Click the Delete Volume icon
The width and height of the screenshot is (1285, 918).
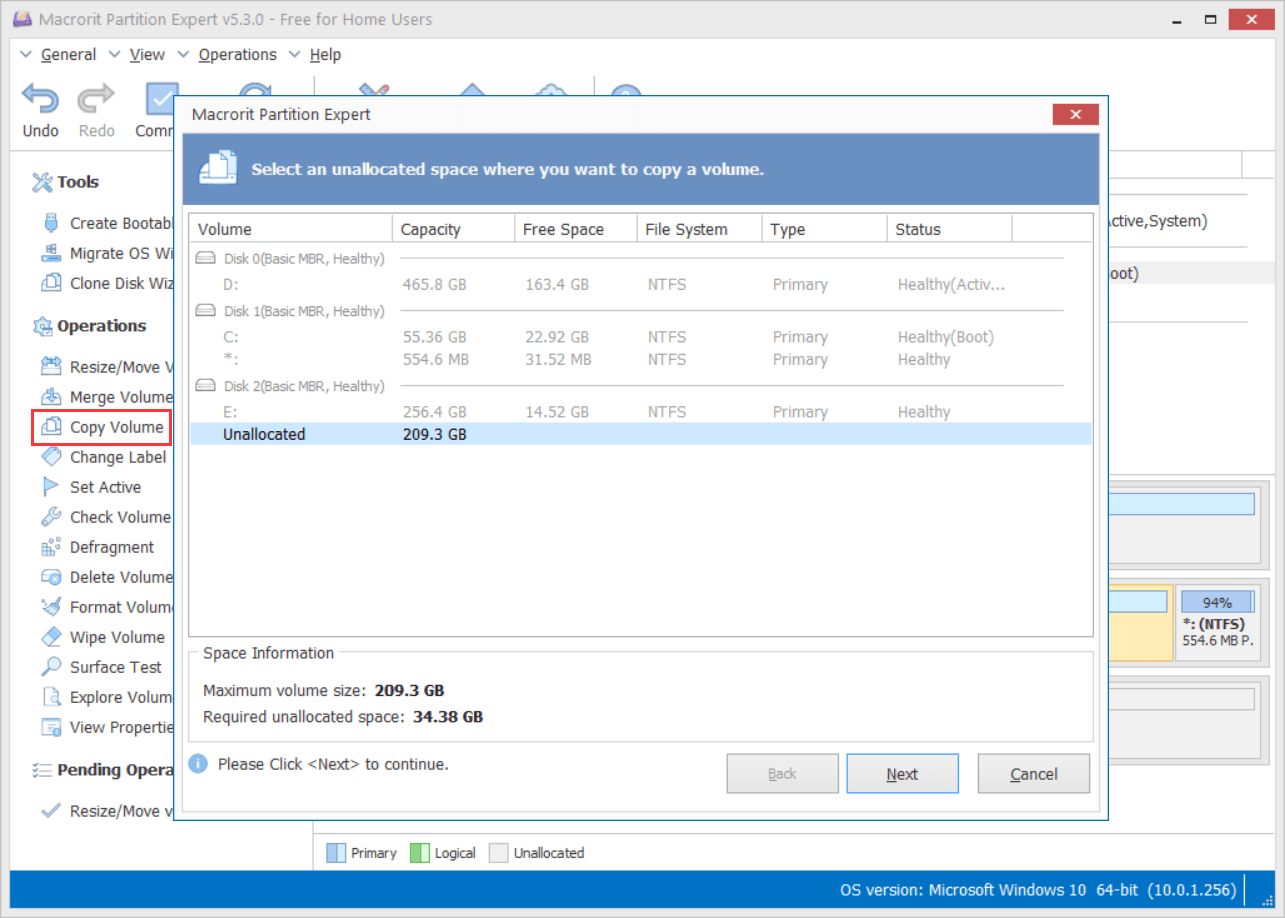[52, 577]
